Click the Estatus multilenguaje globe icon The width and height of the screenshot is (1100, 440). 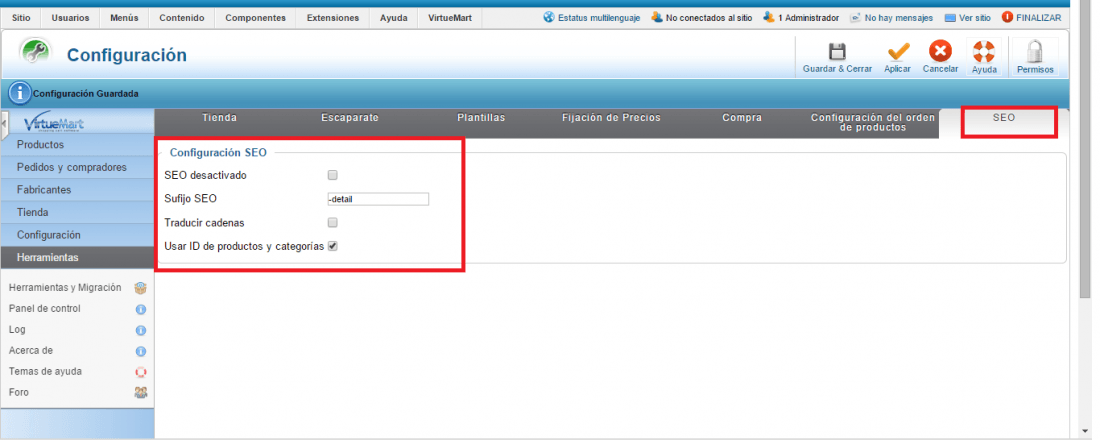[549, 17]
